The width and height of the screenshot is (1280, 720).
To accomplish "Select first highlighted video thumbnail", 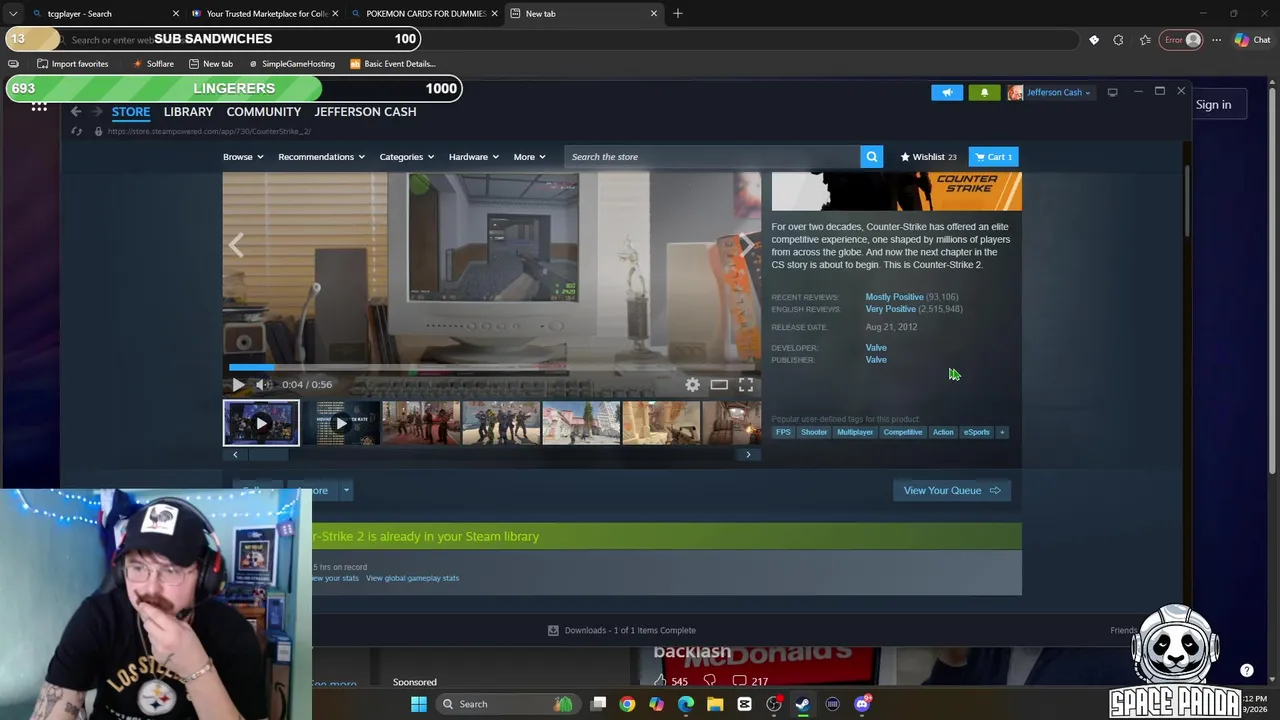I will tap(261, 423).
